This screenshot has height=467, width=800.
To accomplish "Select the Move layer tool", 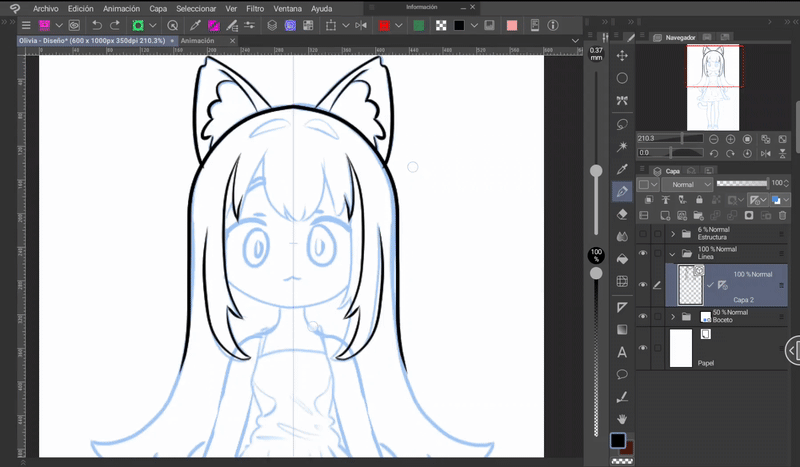I will point(622,56).
